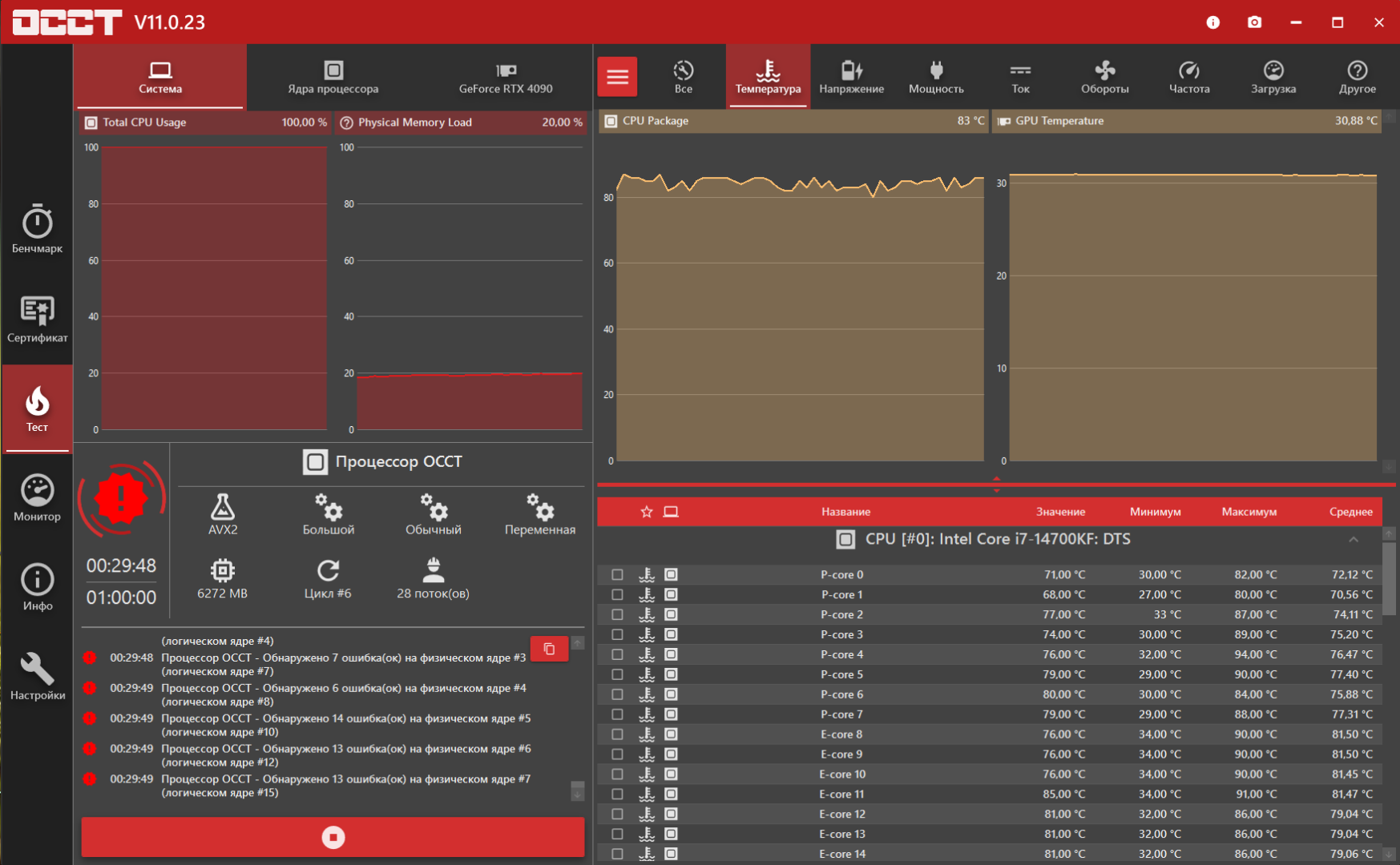The image size is (1400, 865).
Task: Click the error log scroll up arrow
Action: coord(577,643)
